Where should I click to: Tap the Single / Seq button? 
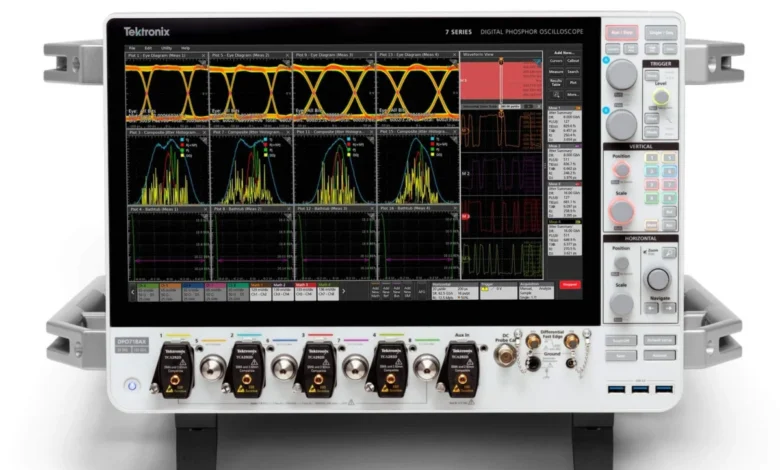click(661, 33)
